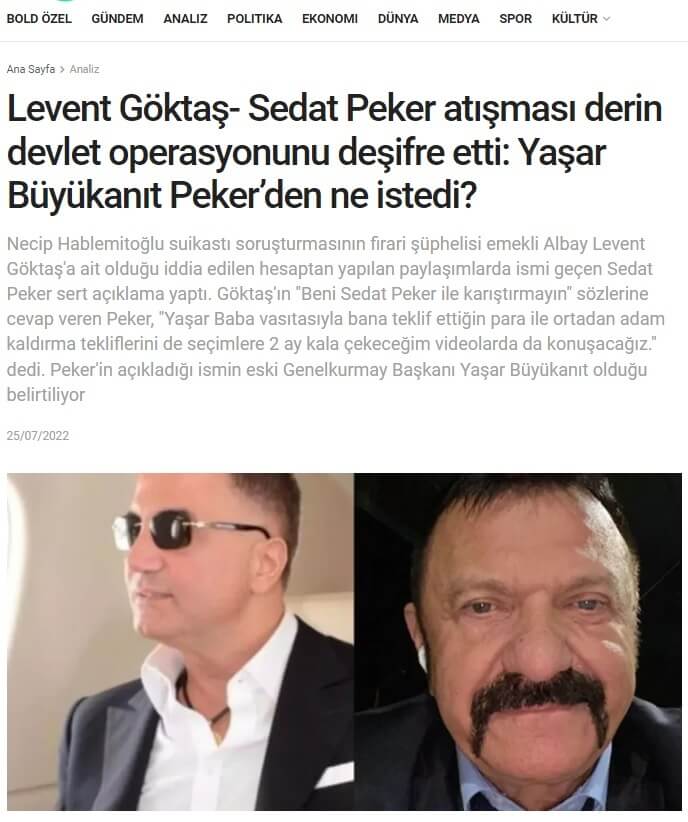Open the BOLD ÖZEL menu item
Viewport: 688px width, 822px height.
click(39, 19)
